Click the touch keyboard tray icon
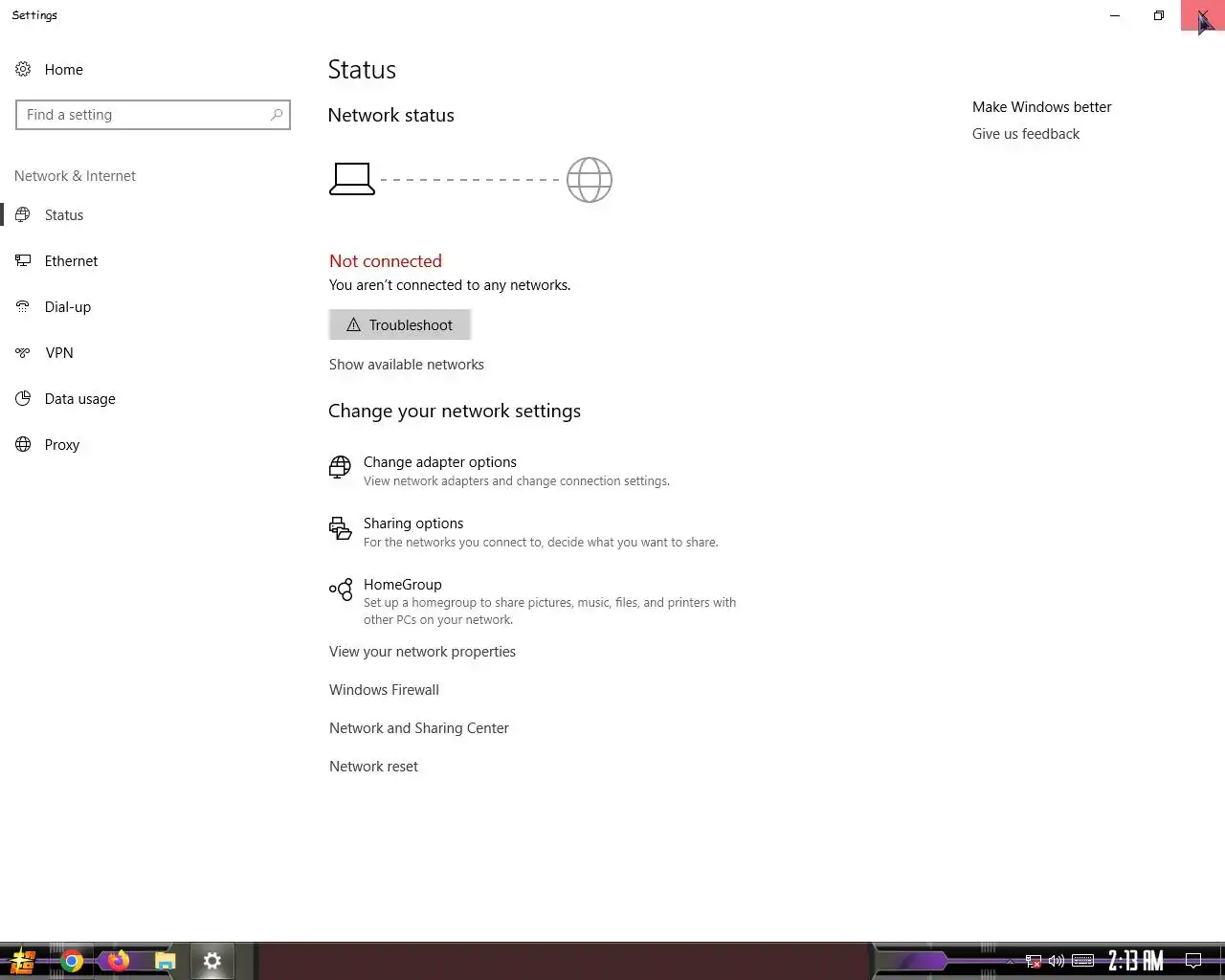 [1082, 961]
